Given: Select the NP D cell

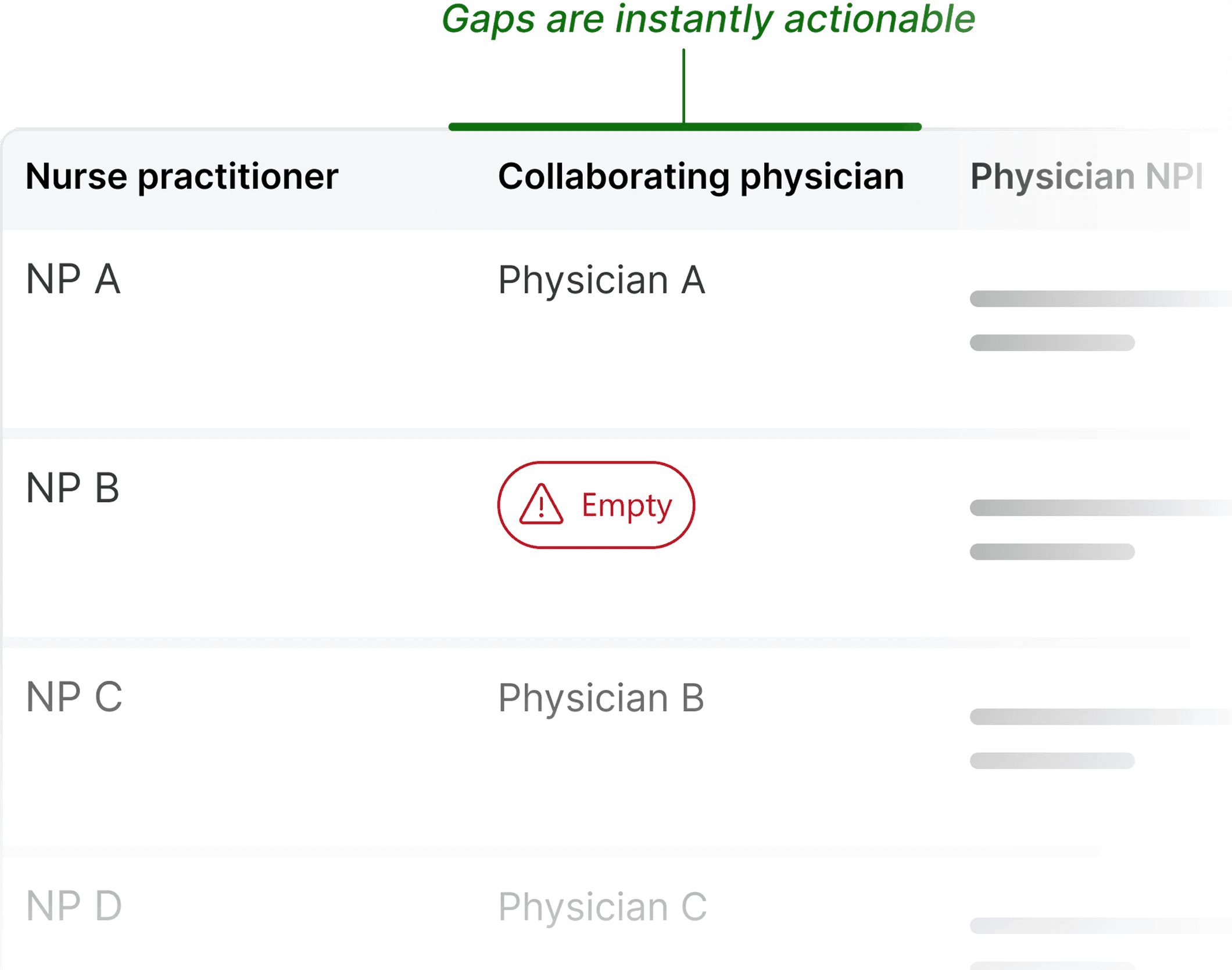Looking at the screenshot, I should (x=74, y=906).
